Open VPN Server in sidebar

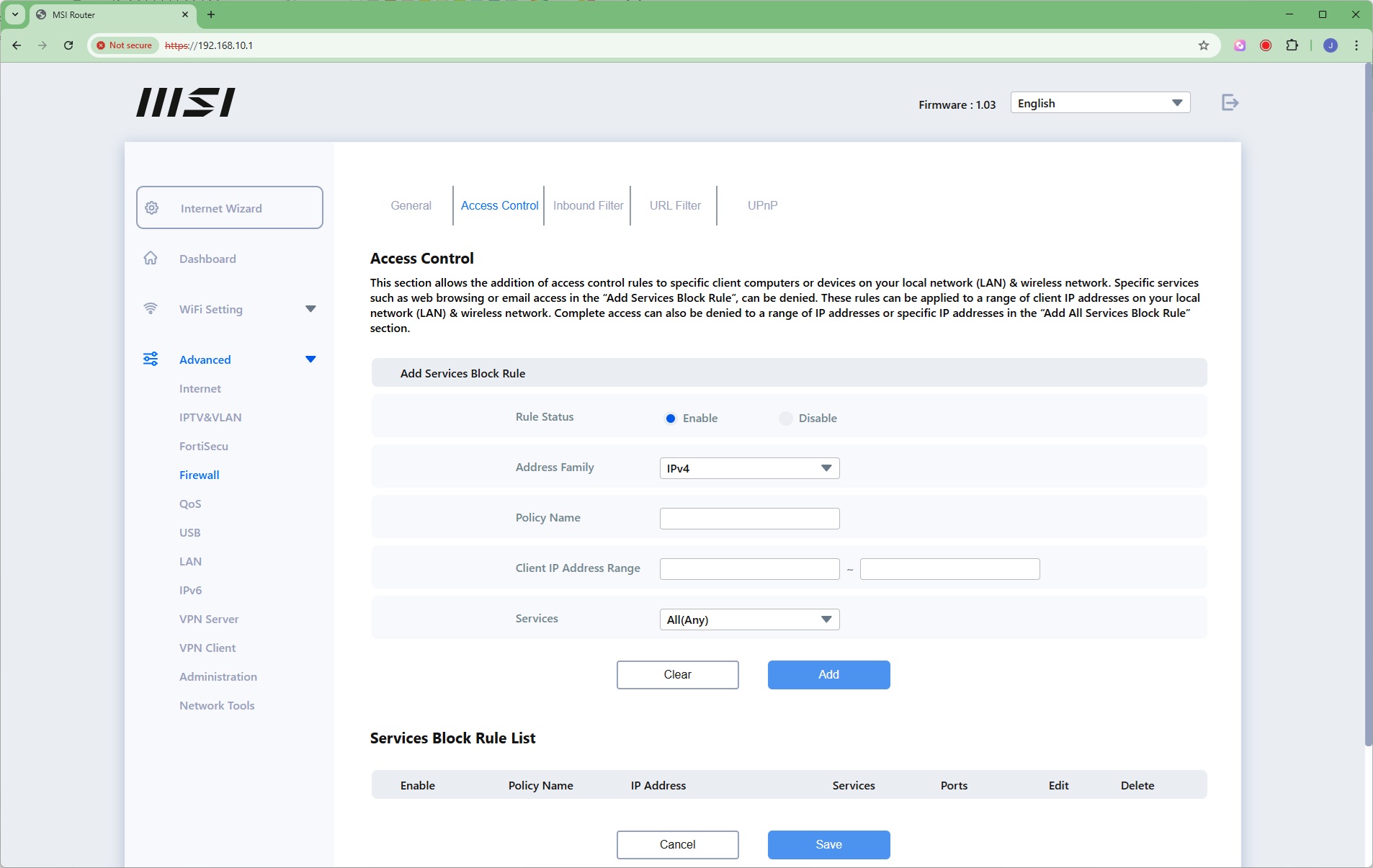(x=209, y=619)
